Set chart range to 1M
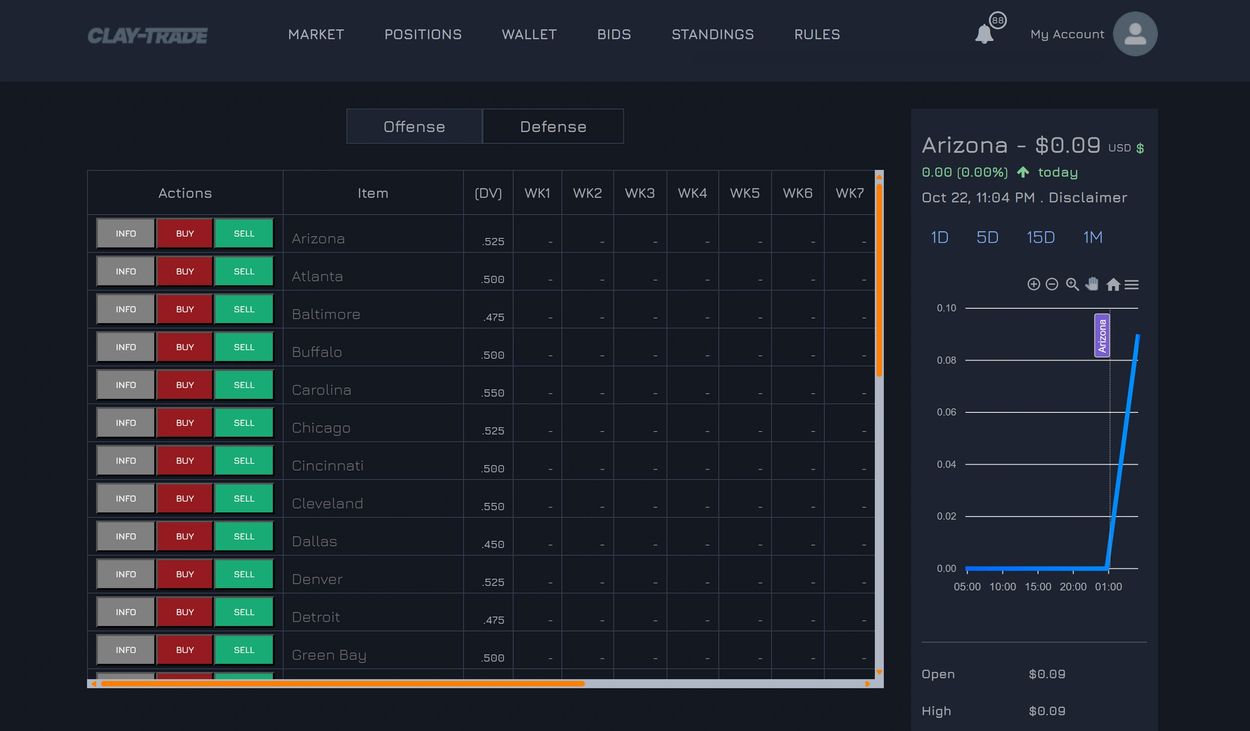1250x731 pixels. [x=1092, y=237]
